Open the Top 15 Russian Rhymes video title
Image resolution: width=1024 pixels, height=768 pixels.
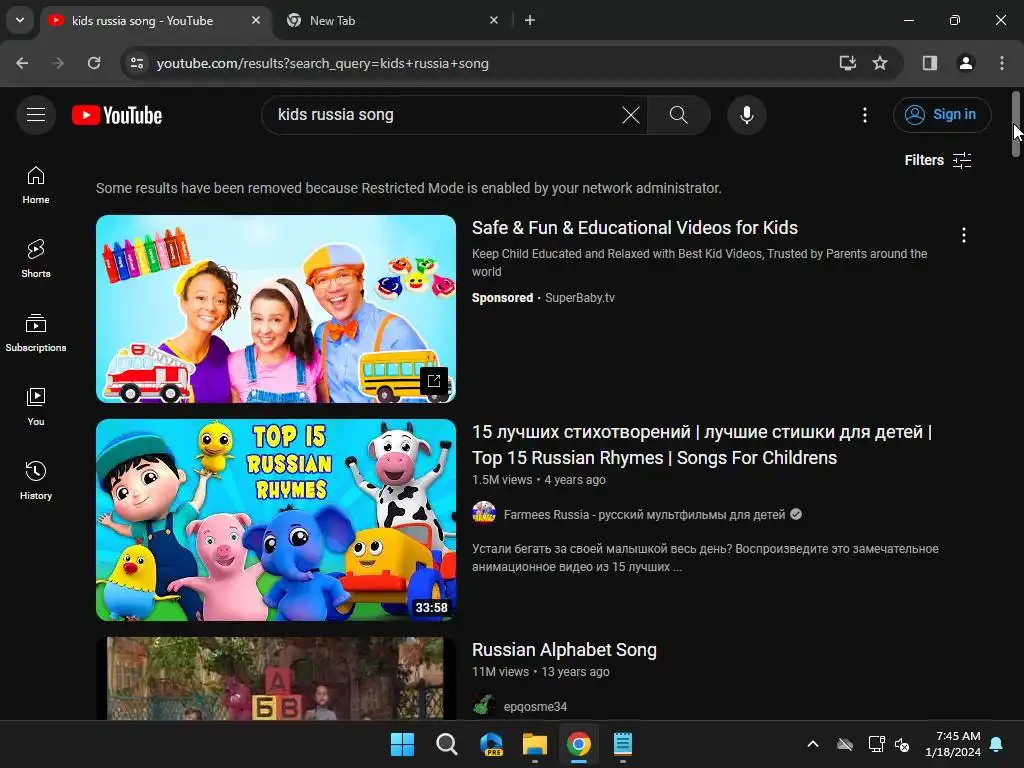click(x=701, y=445)
